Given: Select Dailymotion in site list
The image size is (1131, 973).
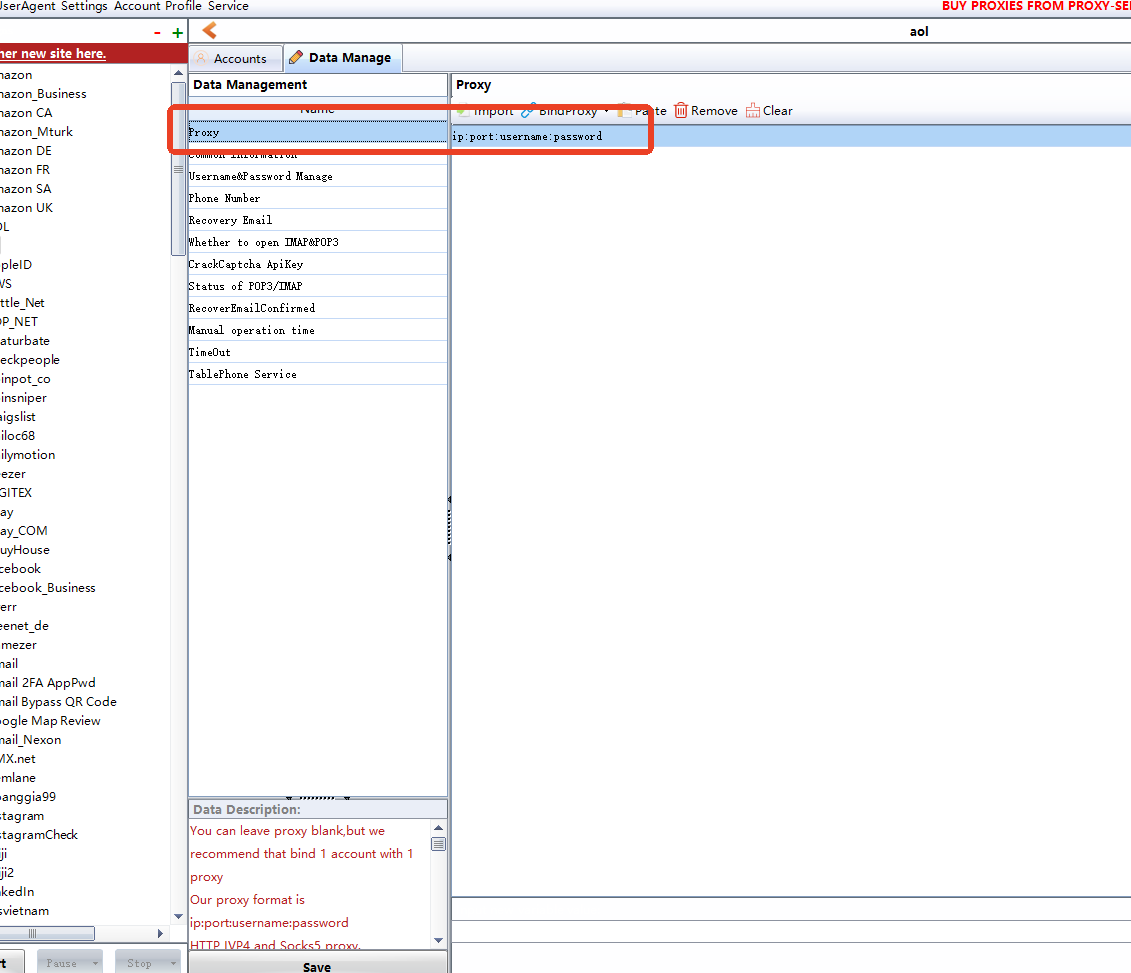Looking at the screenshot, I should coord(28,455).
